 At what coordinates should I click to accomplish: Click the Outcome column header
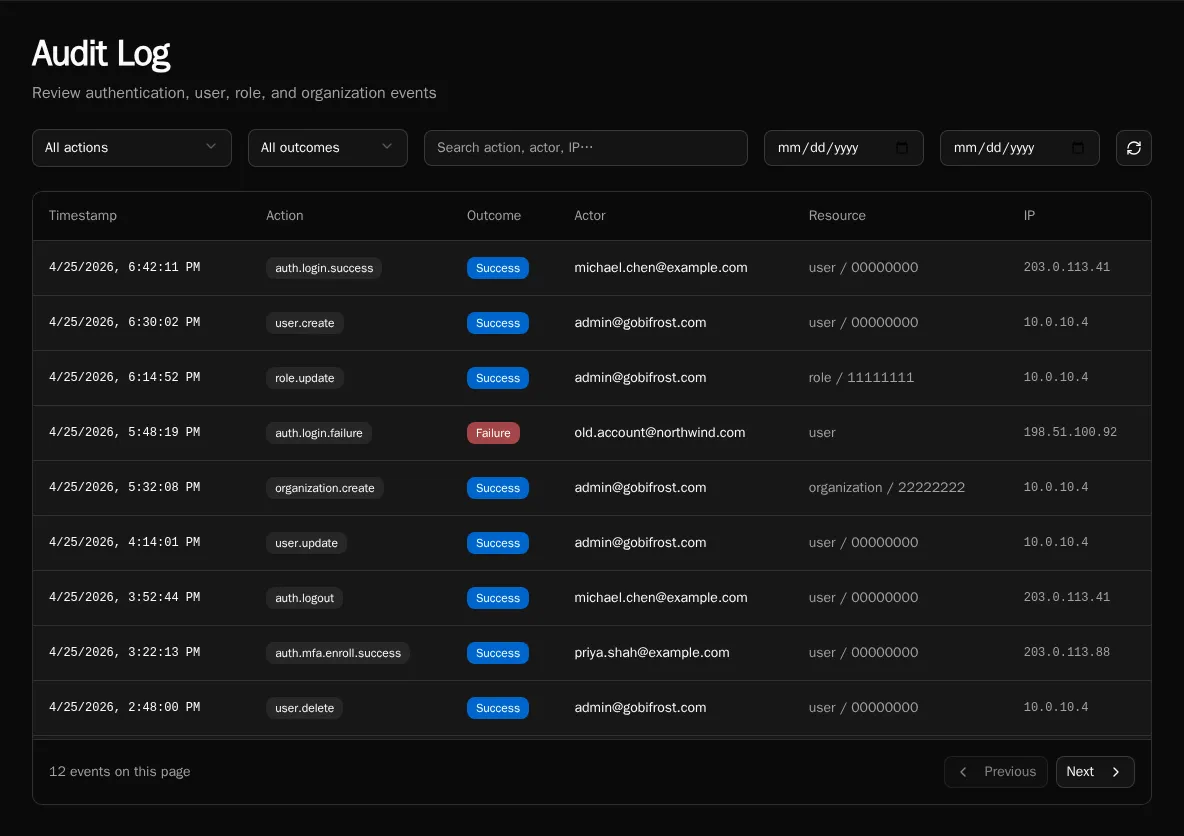coord(493,215)
